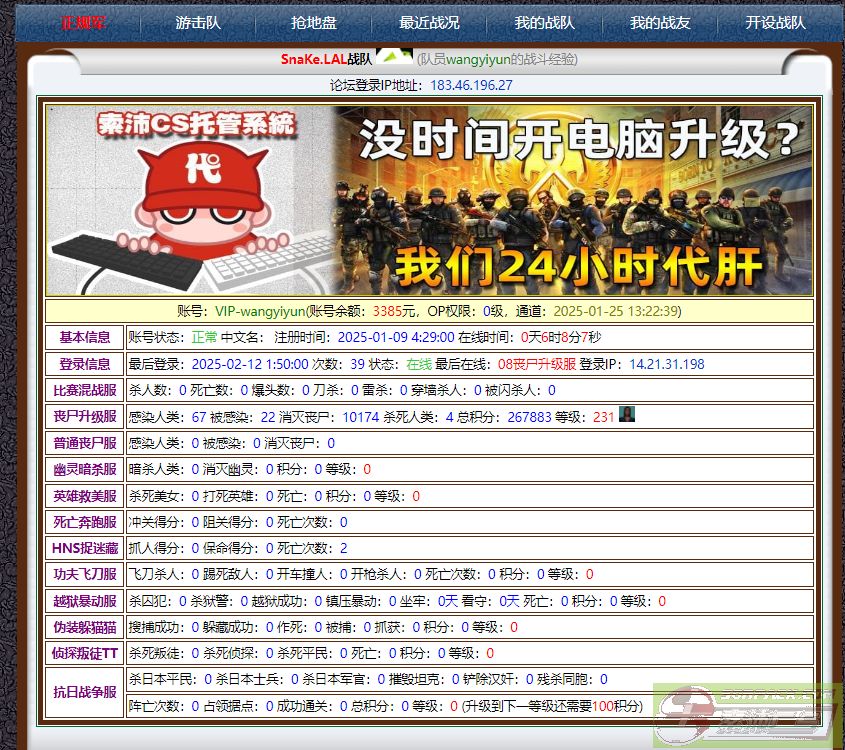Click channel date 2025-01-25 13:22:39
The image size is (845, 750).
click(615, 311)
